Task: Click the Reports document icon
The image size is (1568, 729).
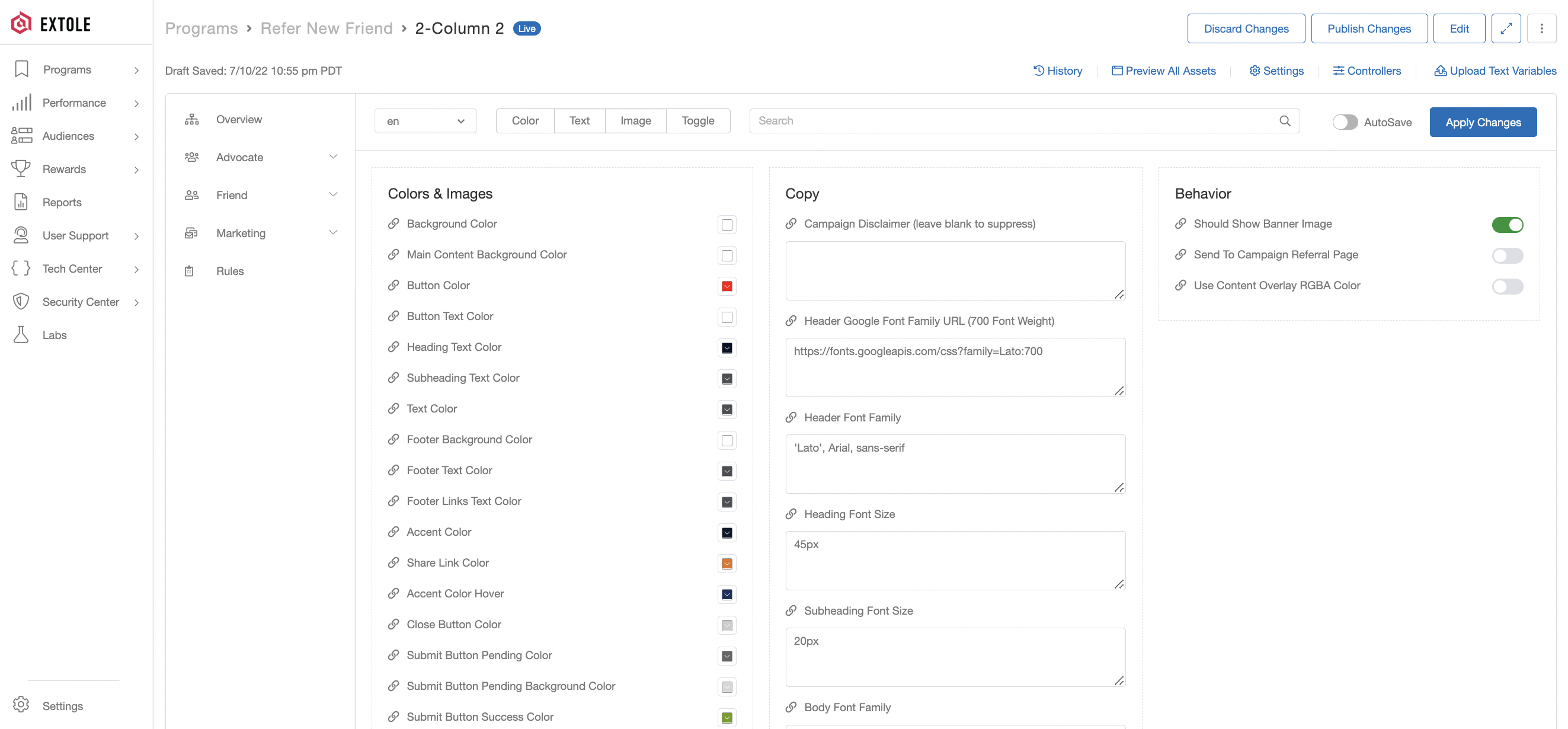Action: click(21, 202)
